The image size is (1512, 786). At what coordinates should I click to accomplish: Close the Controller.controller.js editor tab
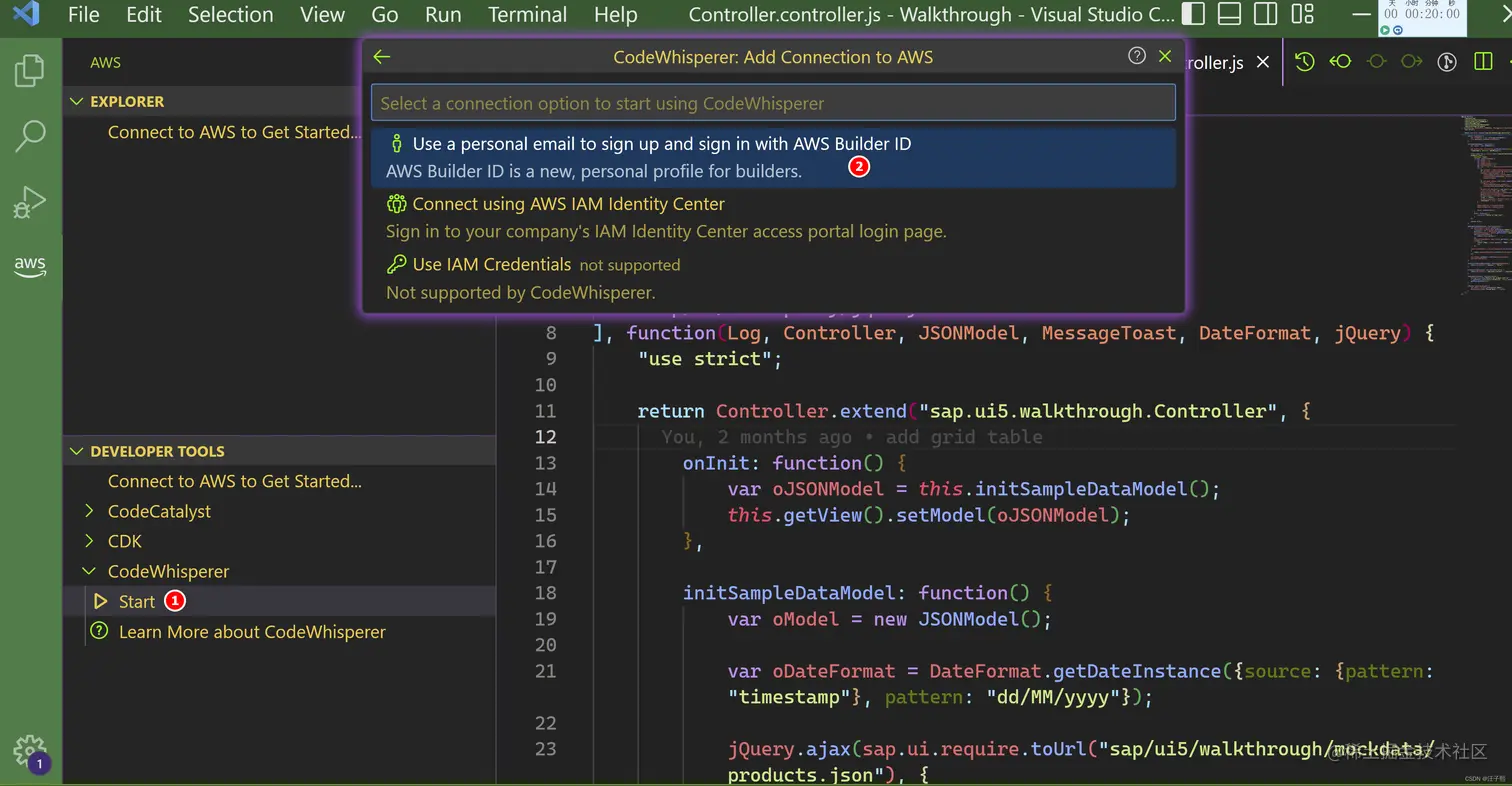click(x=1263, y=62)
